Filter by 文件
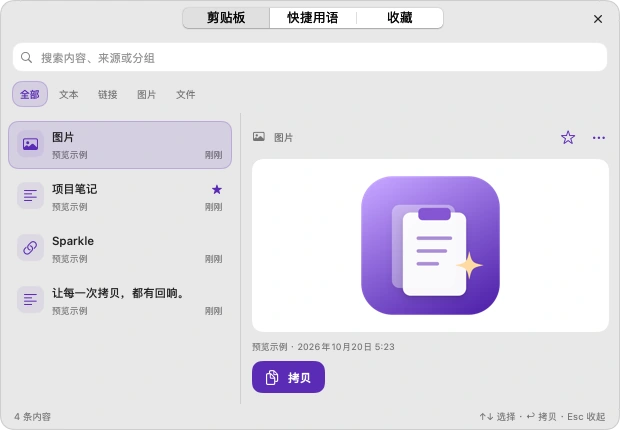620x430 pixels. (x=185, y=95)
